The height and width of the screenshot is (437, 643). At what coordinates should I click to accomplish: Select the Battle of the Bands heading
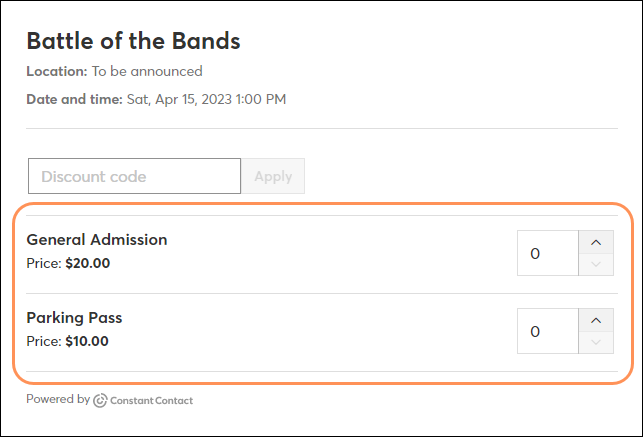click(133, 41)
